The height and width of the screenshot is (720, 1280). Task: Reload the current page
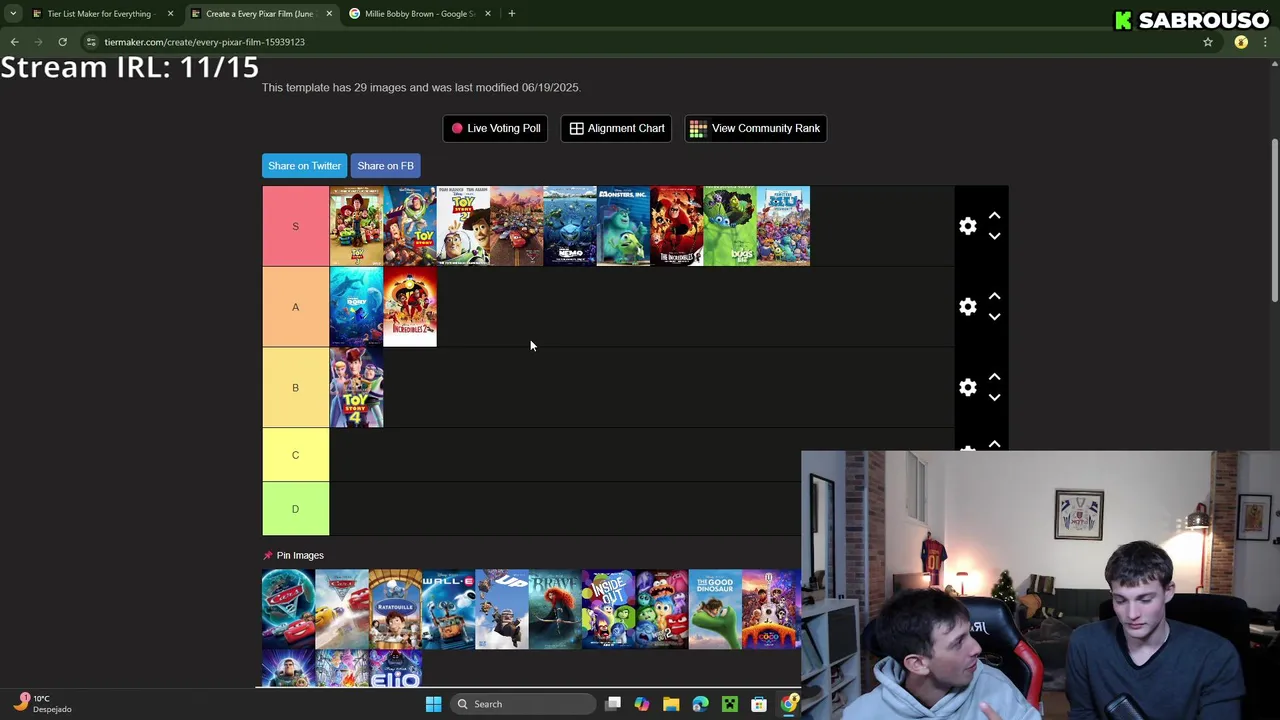pos(62,42)
